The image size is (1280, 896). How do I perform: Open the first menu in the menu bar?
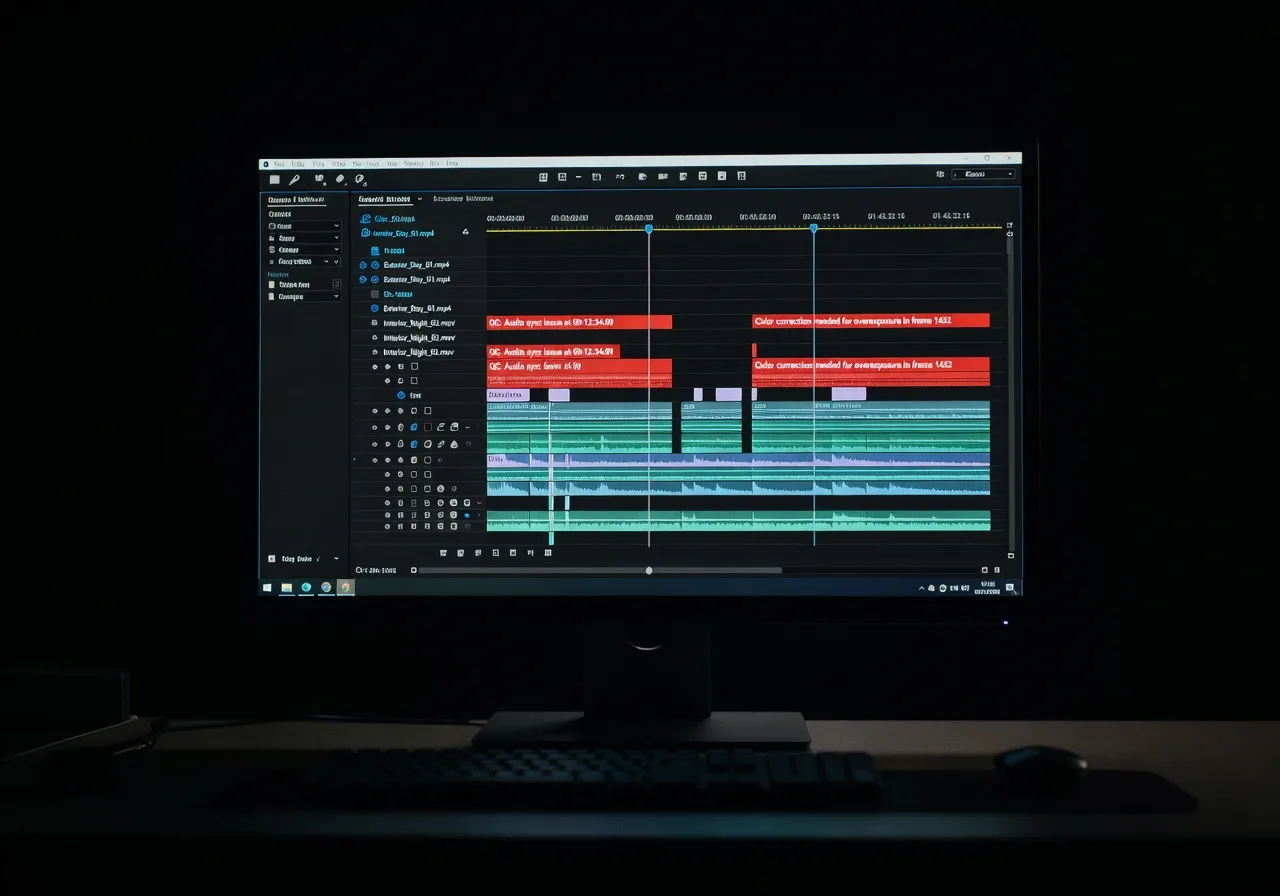tap(279, 163)
